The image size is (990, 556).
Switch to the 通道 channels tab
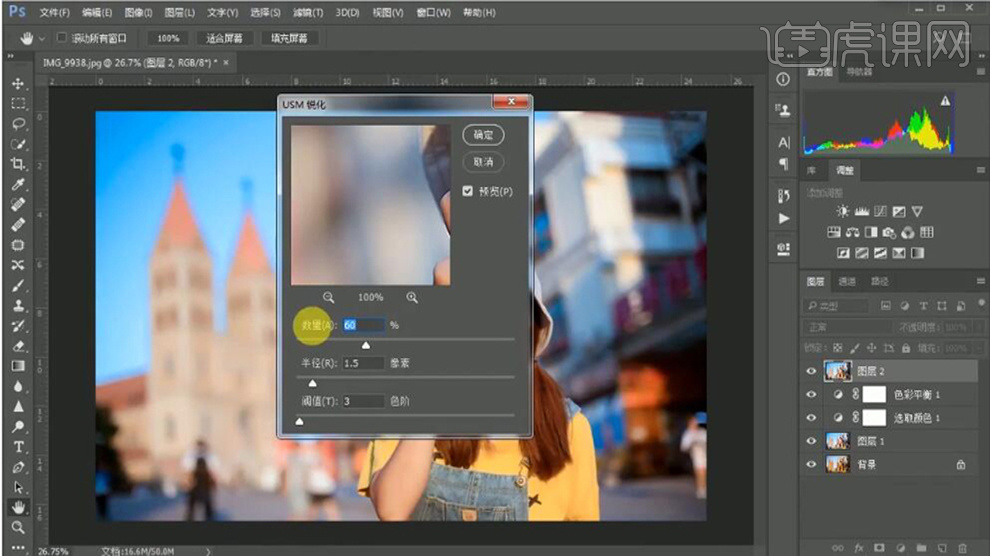847,282
